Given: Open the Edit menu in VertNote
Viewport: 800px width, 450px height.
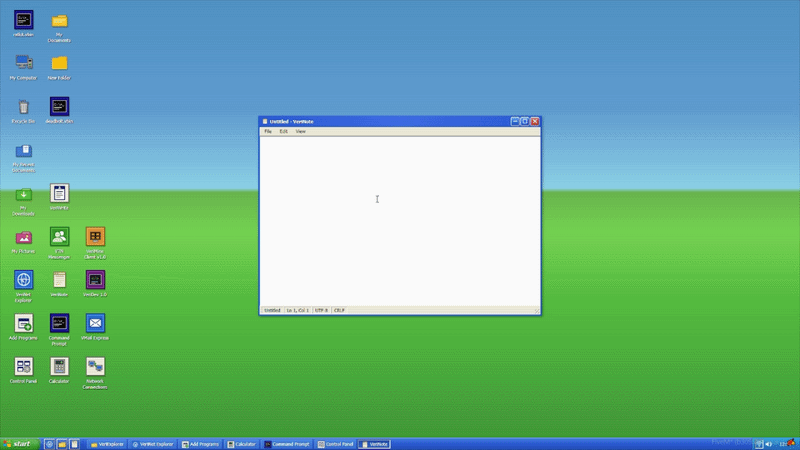Looking at the screenshot, I should [x=284, y=132].
